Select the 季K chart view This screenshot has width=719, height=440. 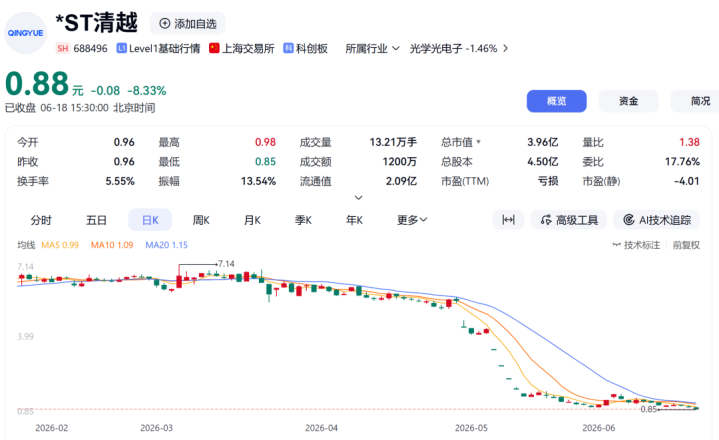click(x=303, y=220)
